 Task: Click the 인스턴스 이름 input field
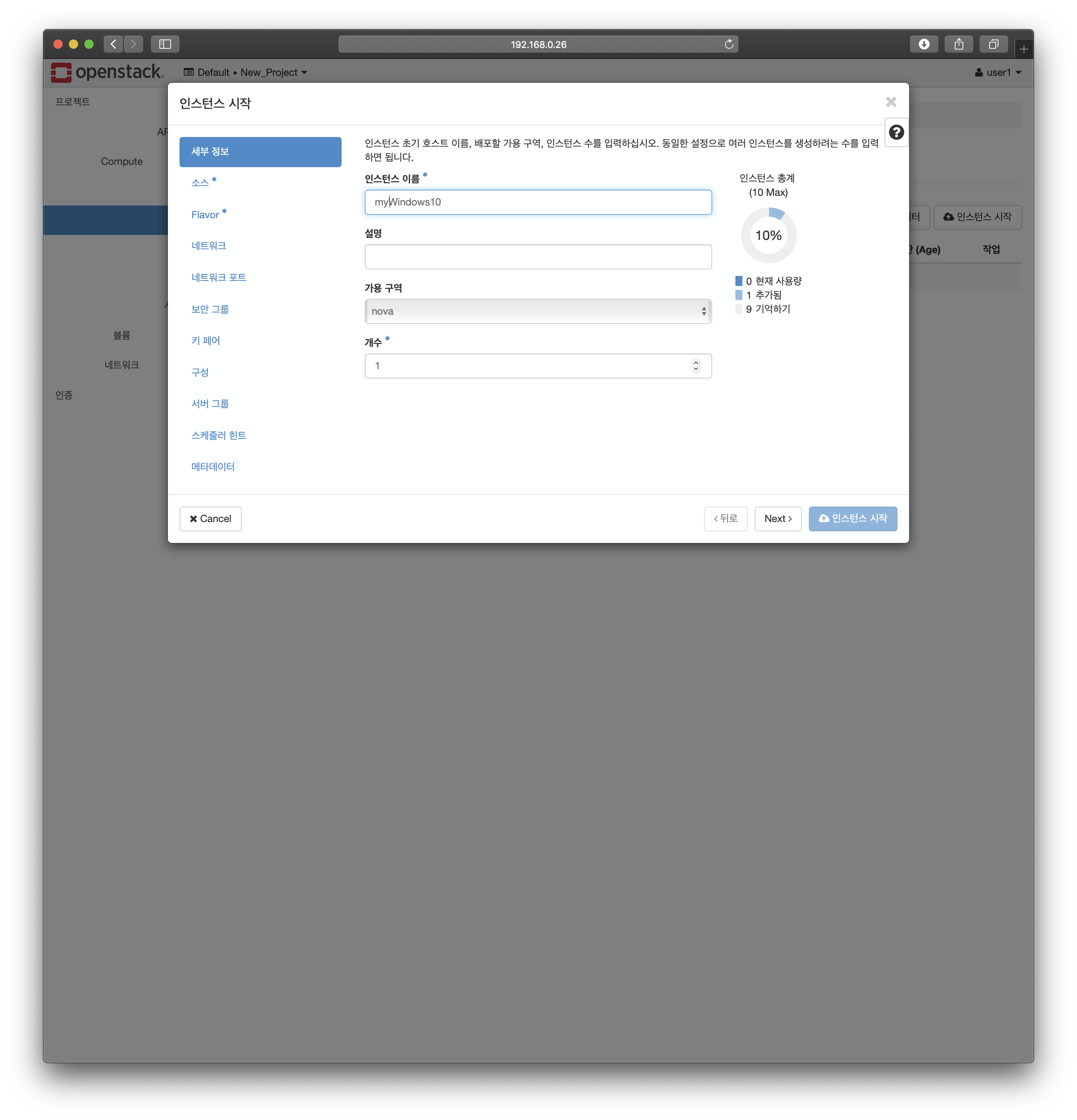(537, 202)
